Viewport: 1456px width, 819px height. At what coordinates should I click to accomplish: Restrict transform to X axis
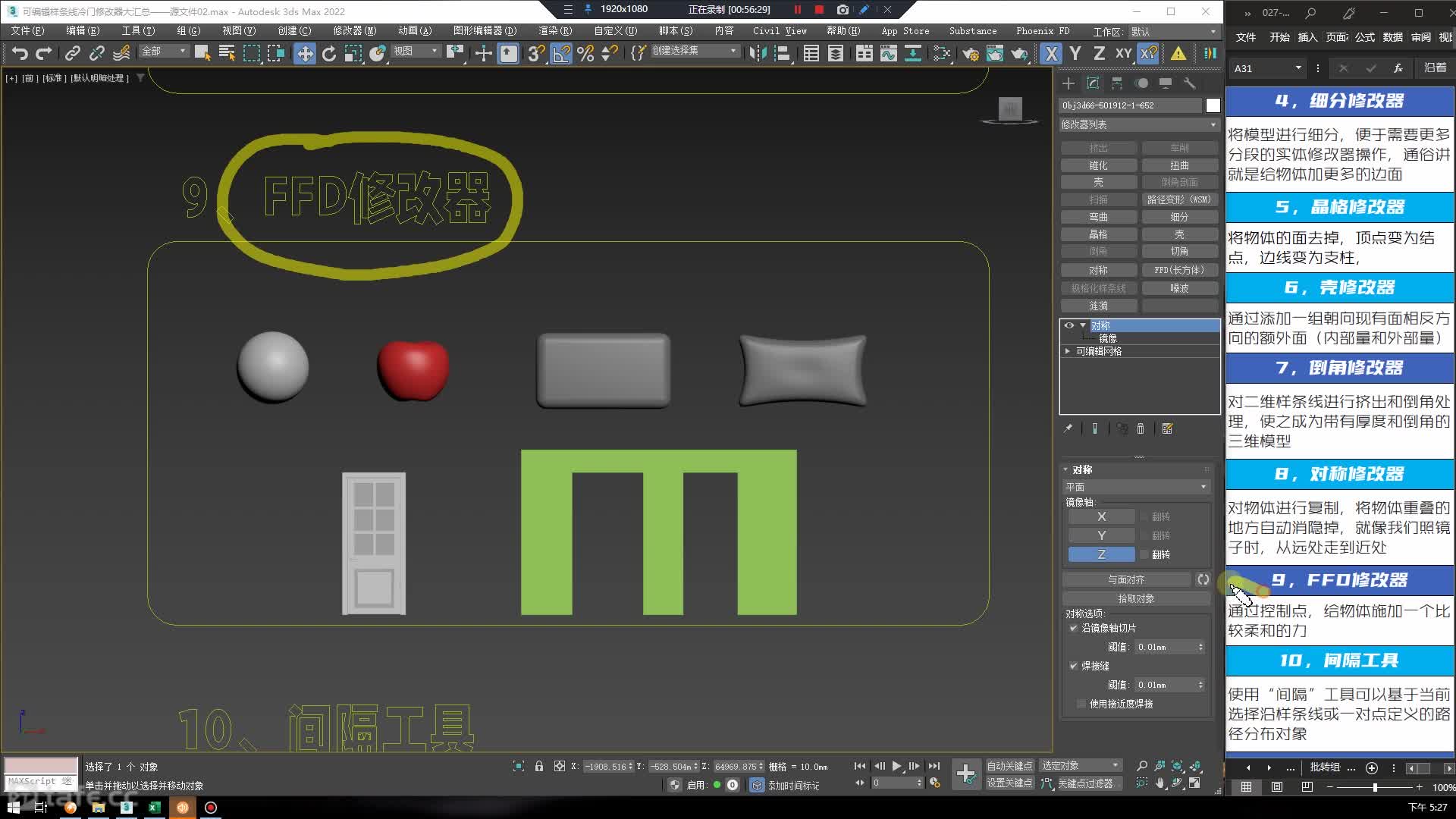pyautogui.click(x=1051, y=53)
